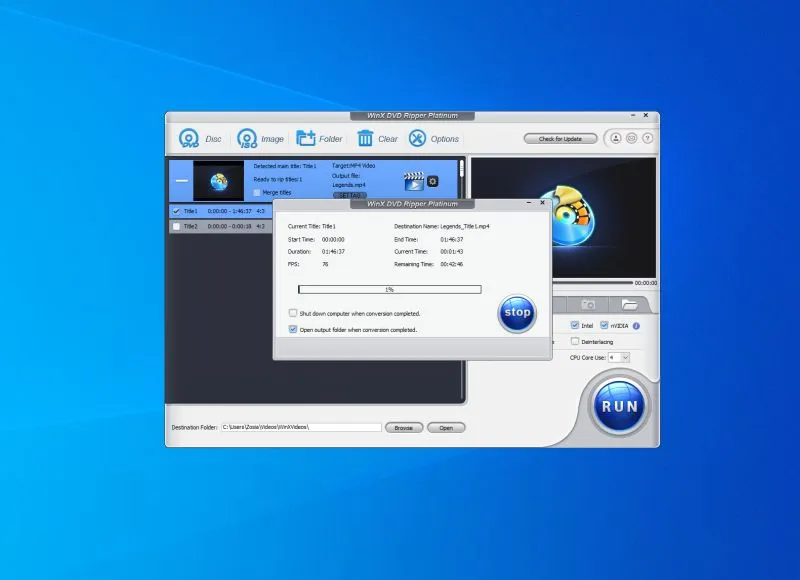Click the Destination Folder path field
The image size is (800, 580).
300,427
